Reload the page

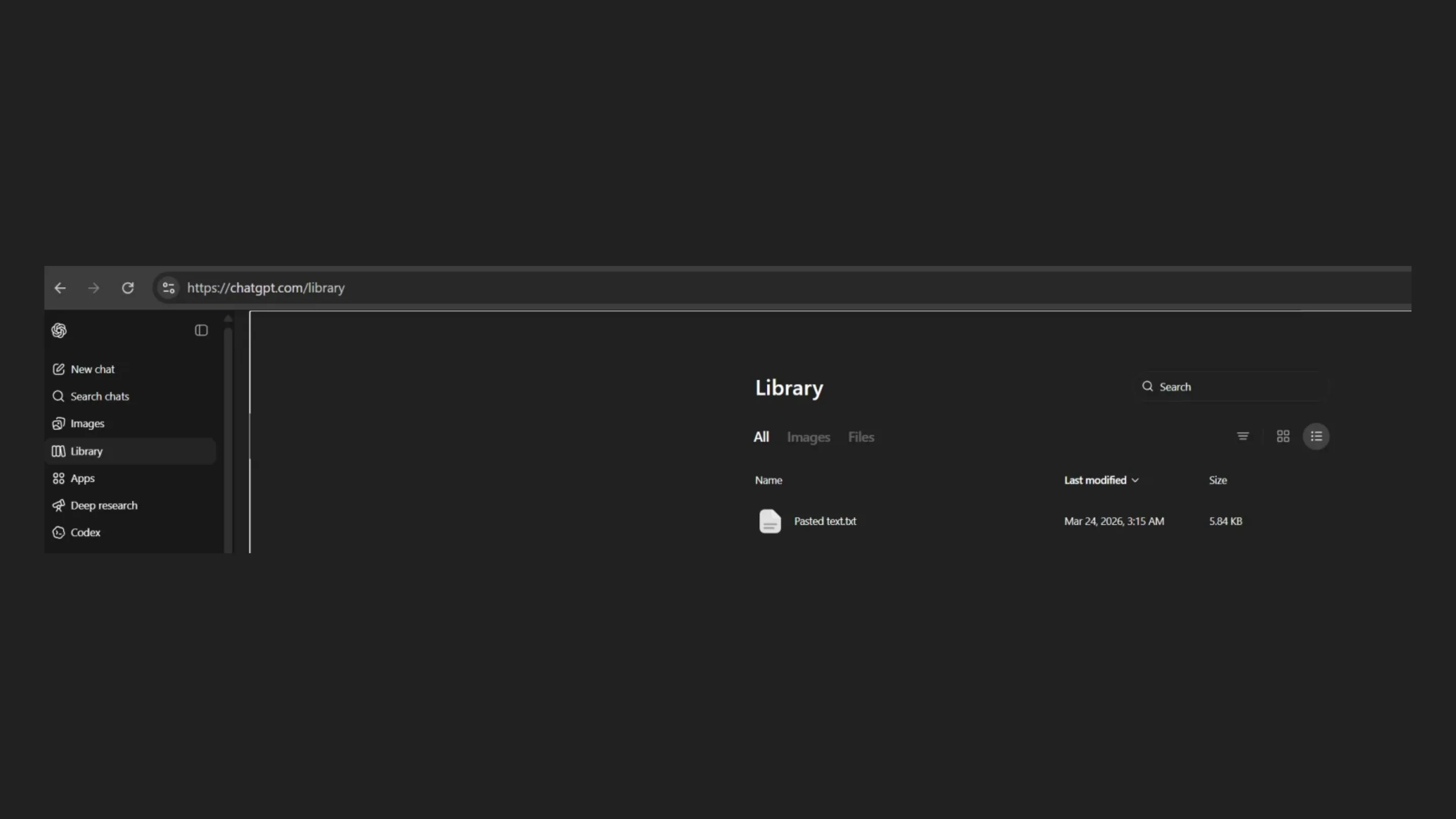tap(128, 288)
